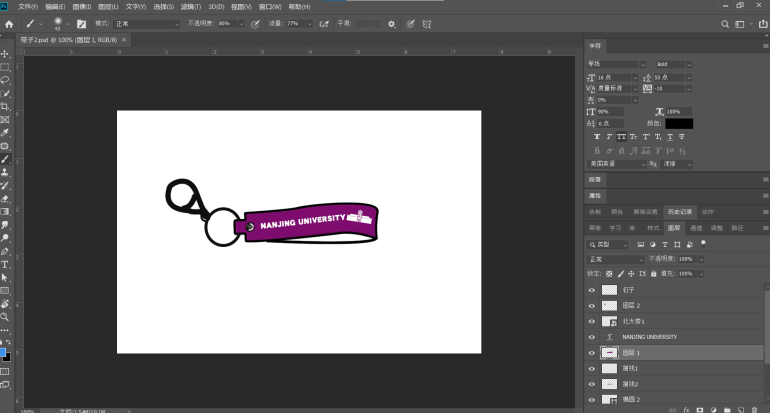Click the foreground color swatch
770x413 pixels.
click(2, 353)
